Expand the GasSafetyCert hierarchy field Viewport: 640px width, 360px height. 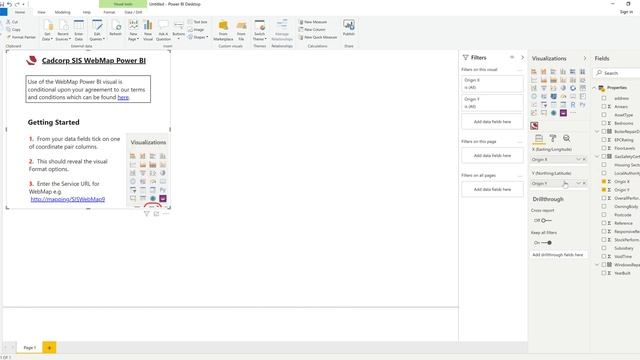click(597, 157)
